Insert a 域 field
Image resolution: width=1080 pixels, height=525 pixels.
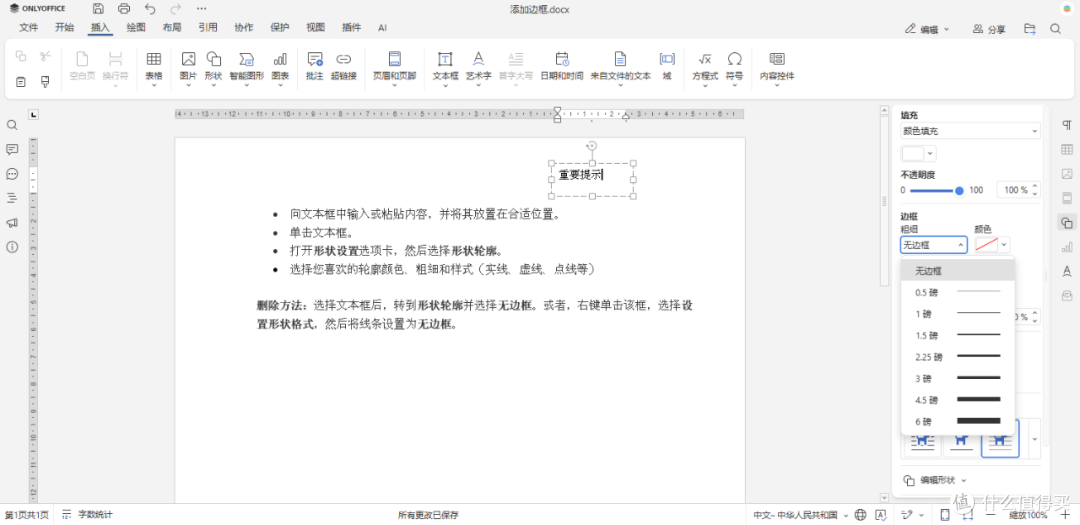[x=667, y=66]
